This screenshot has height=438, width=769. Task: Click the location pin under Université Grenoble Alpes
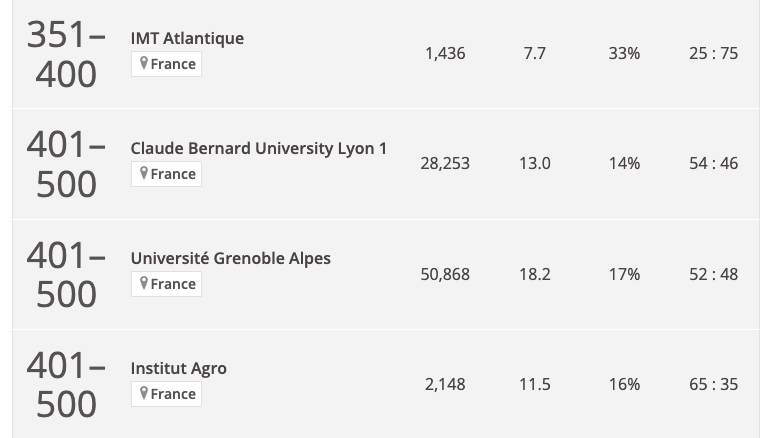pyautogui.click(x=144, y=283)
